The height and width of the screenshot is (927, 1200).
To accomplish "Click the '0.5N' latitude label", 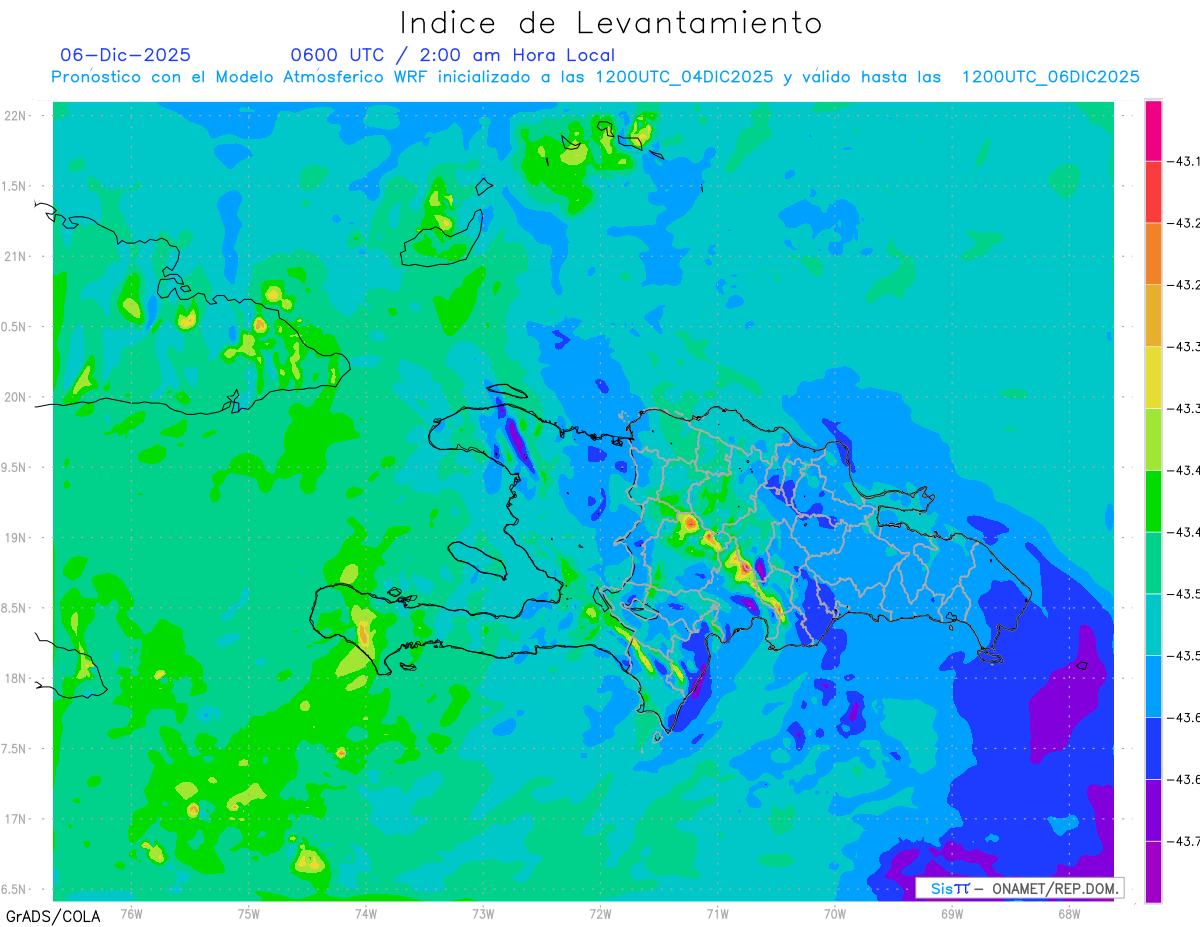I will click(x=14, y=327).
